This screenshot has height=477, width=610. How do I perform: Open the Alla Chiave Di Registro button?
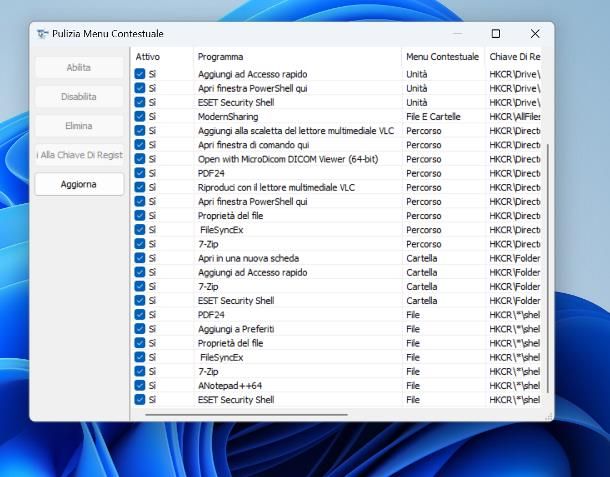(79, 155)
